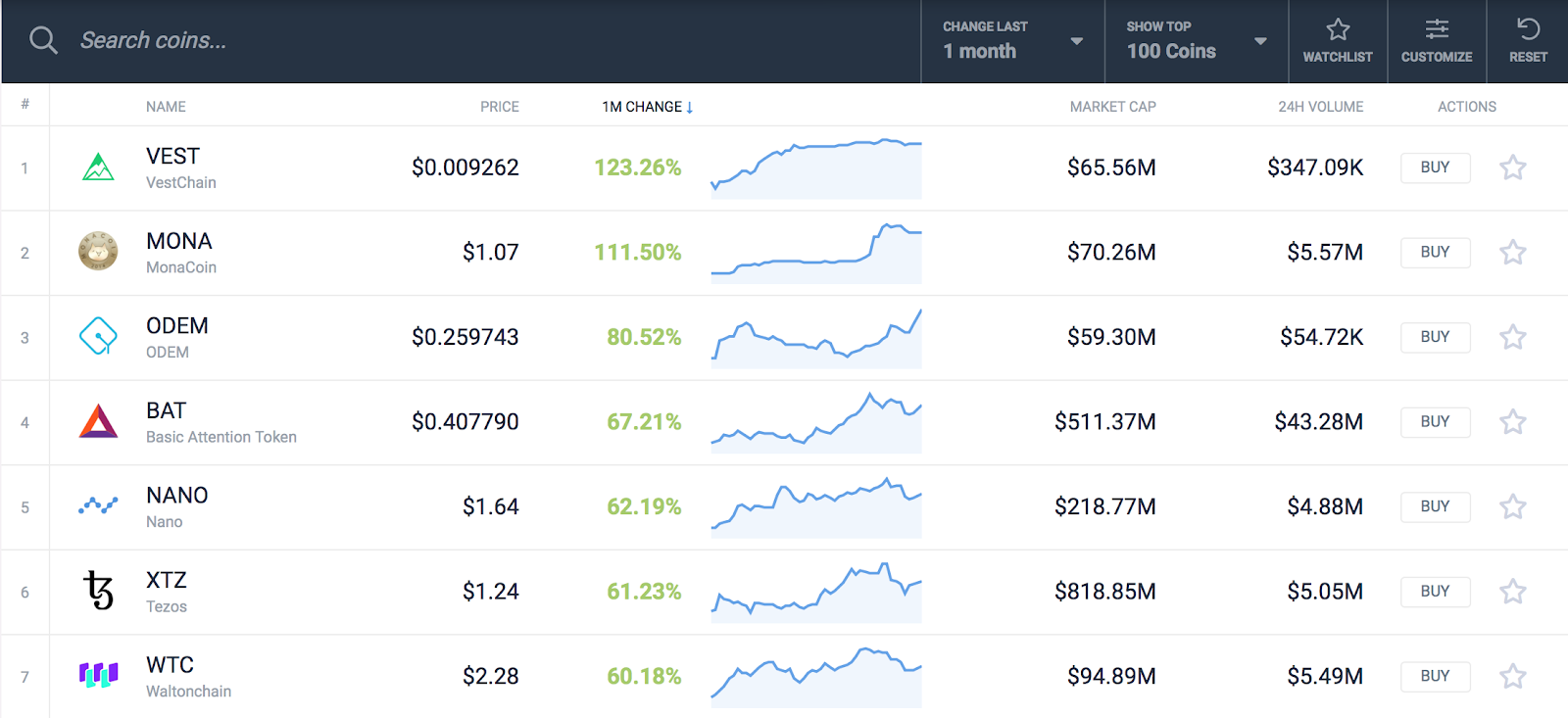
Task: Star XTZ to add to watchlist
Action: pyautogui.click(x=1513, y=592)
